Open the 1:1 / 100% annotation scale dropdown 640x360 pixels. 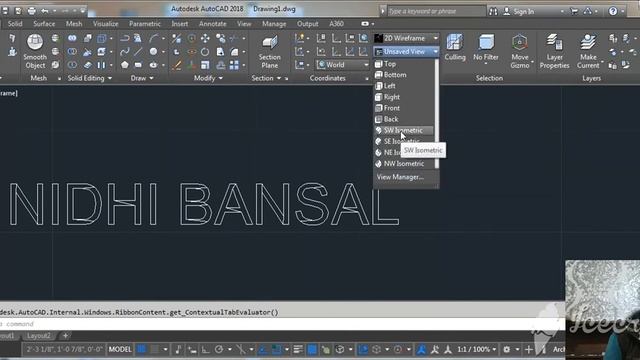tap(476, 349)
